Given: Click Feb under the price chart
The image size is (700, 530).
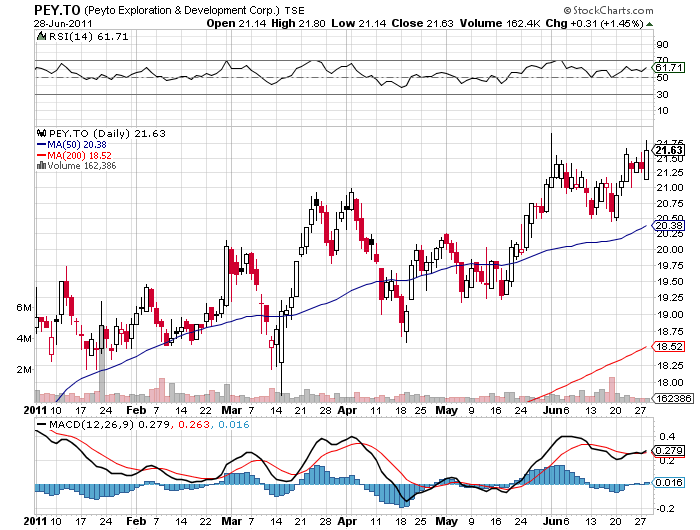Looking at the screenshot, I should (x=136, y=410).
